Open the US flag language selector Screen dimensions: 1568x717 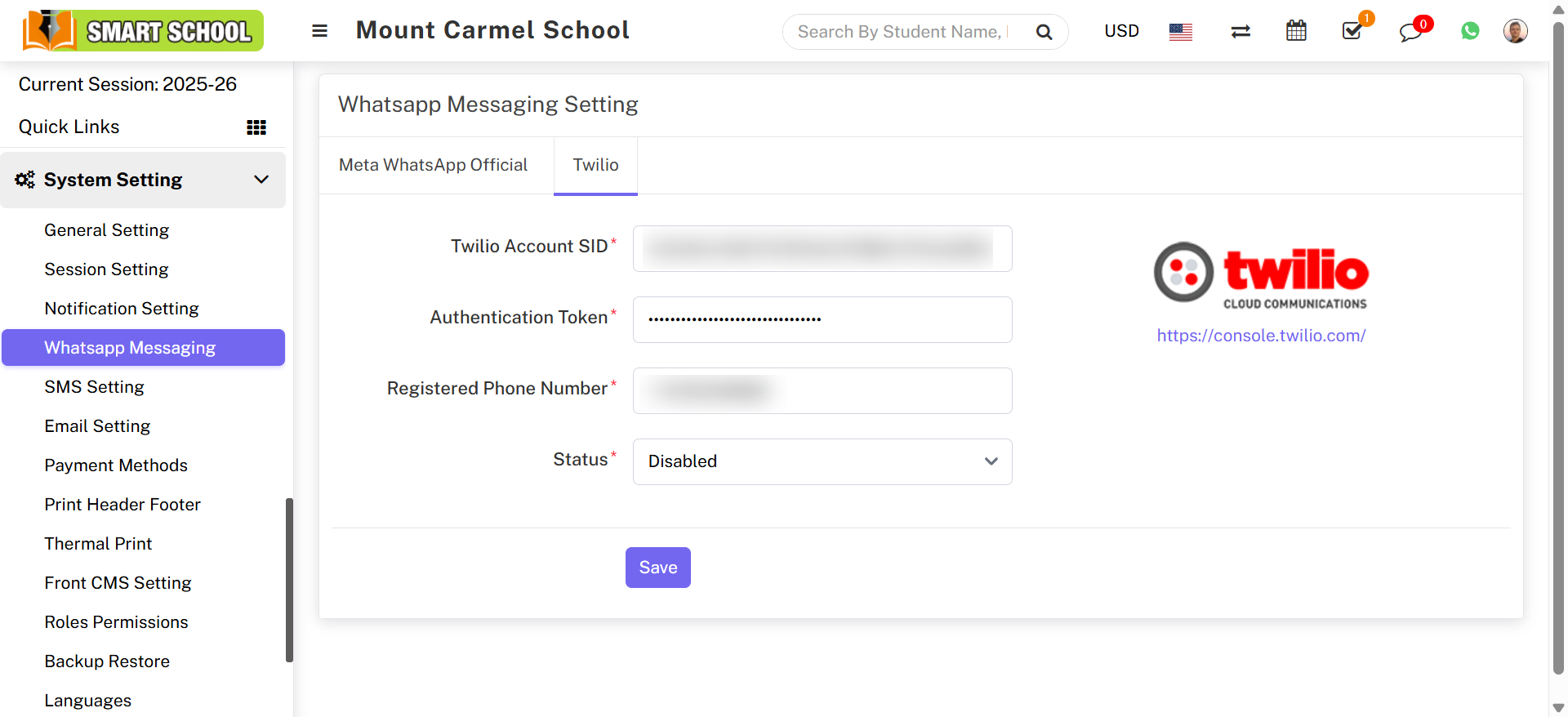pyautogui.click(x=1180, y=32)
